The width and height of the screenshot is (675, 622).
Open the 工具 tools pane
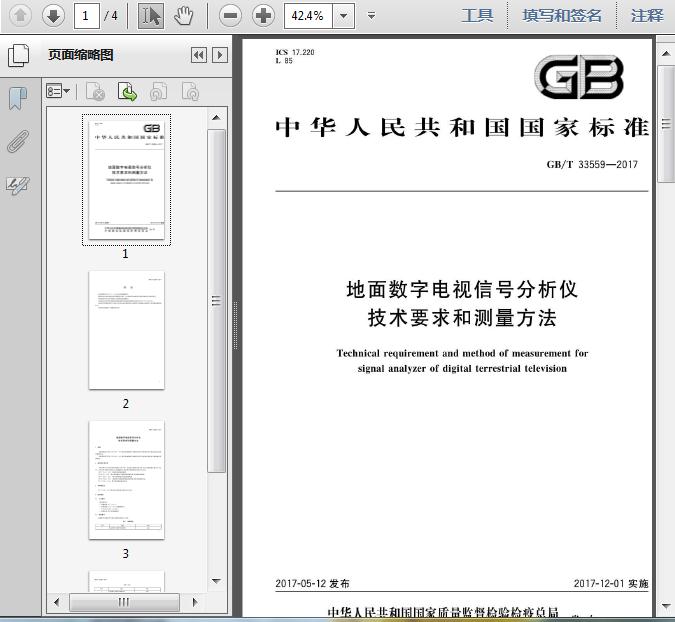[477, 15]
